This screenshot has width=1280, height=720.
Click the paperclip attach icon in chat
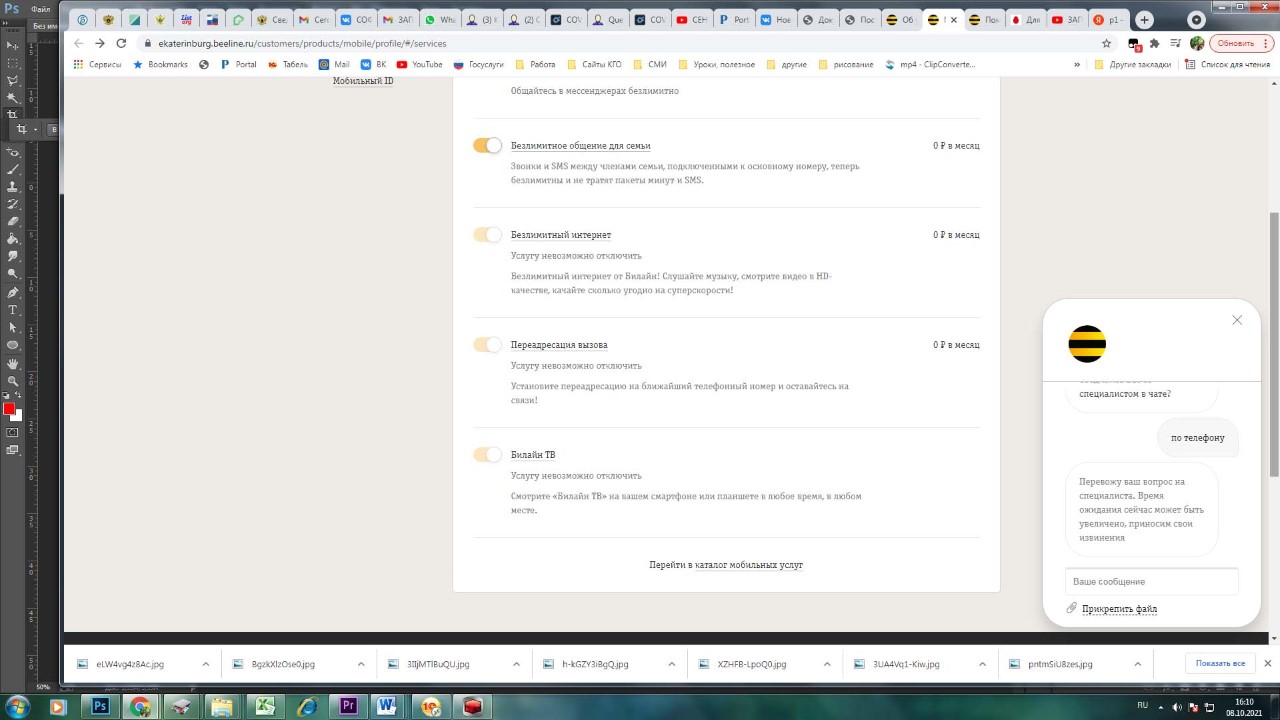pyautogui.click(x=1071, y=608)
